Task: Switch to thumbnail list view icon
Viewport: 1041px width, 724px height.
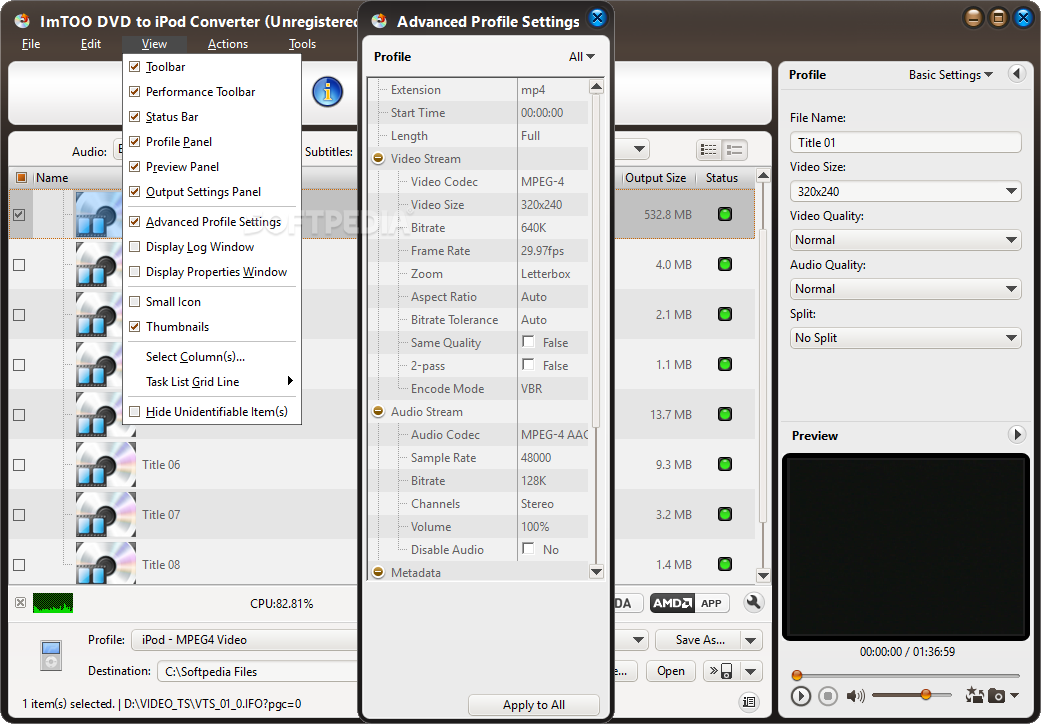Action: click(x=734, y=150)
